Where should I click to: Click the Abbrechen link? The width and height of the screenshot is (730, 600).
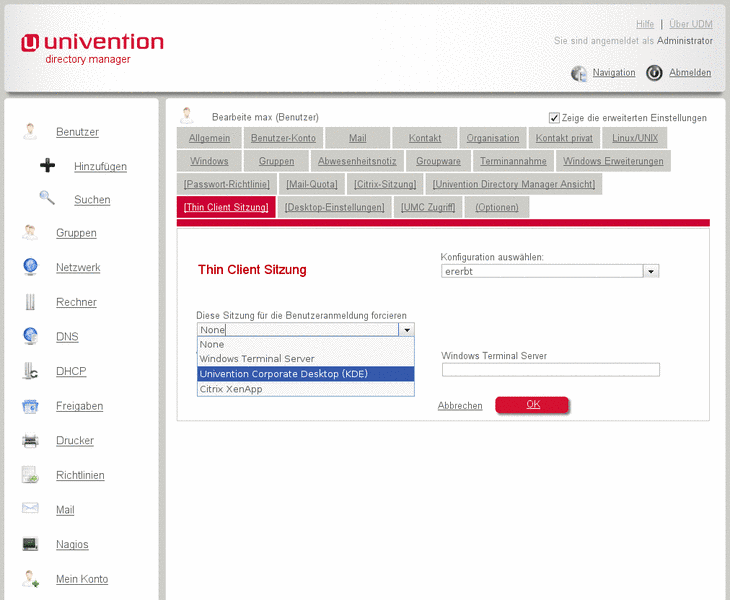460,406
